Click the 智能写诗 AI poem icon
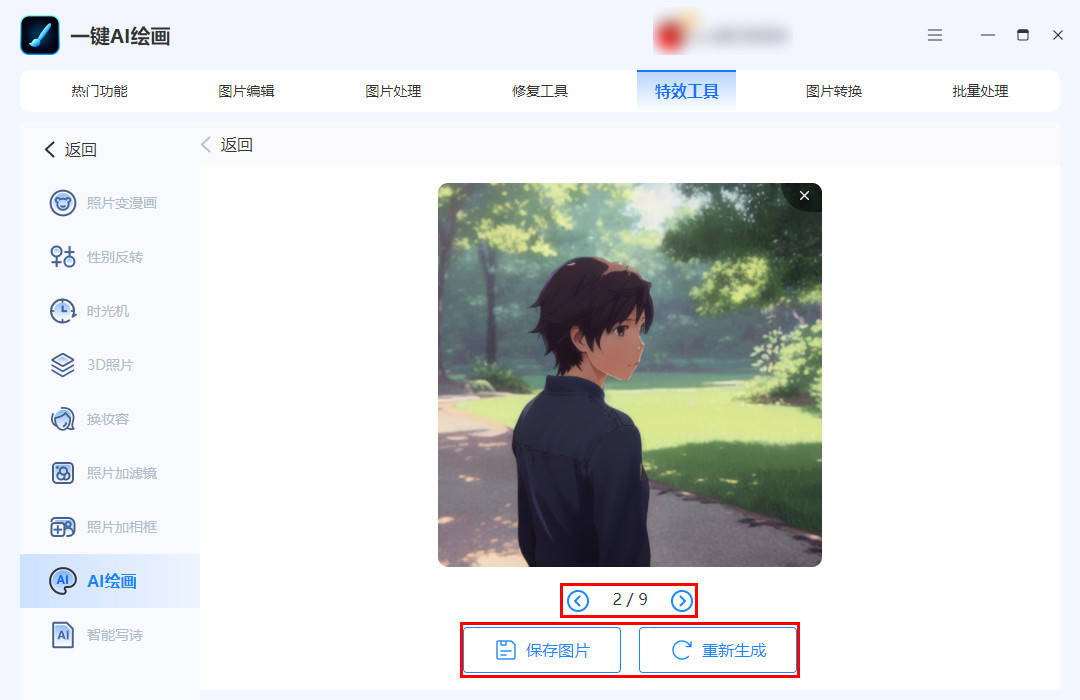Screen dimensions: 1080x700 click(x=63, y=635)
